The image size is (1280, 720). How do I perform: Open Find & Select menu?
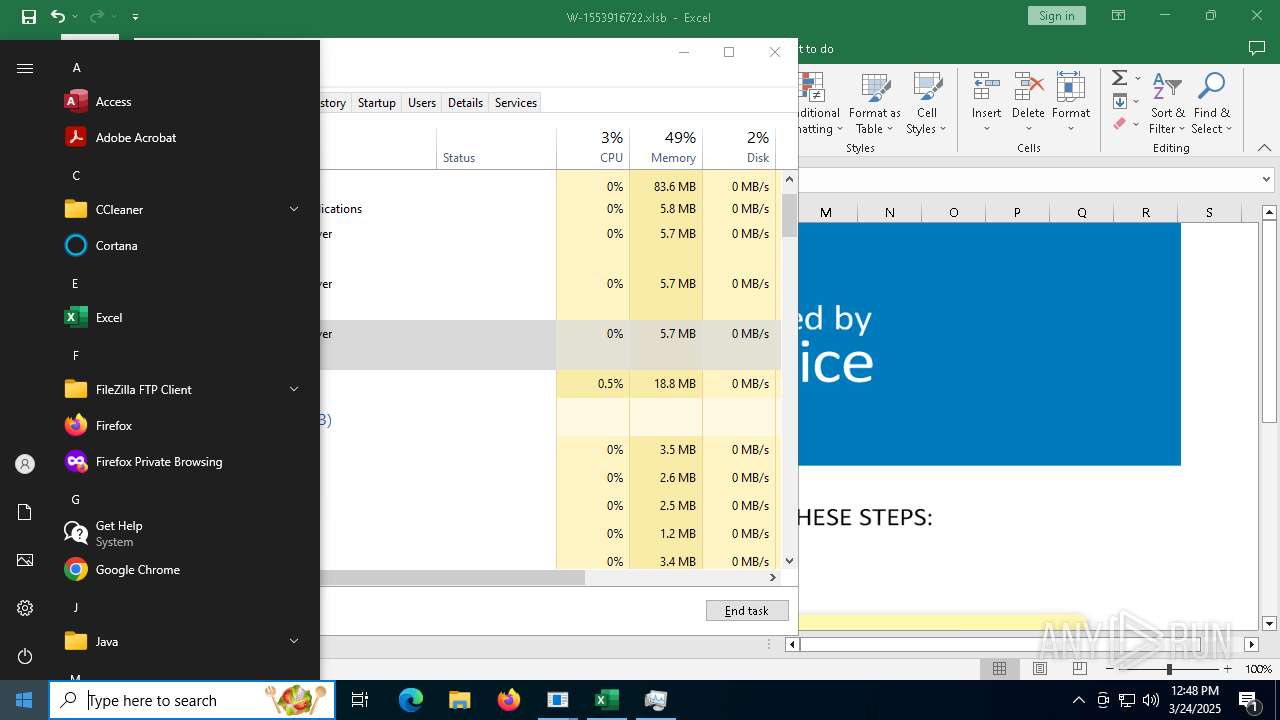click(x=1212, y=104)
